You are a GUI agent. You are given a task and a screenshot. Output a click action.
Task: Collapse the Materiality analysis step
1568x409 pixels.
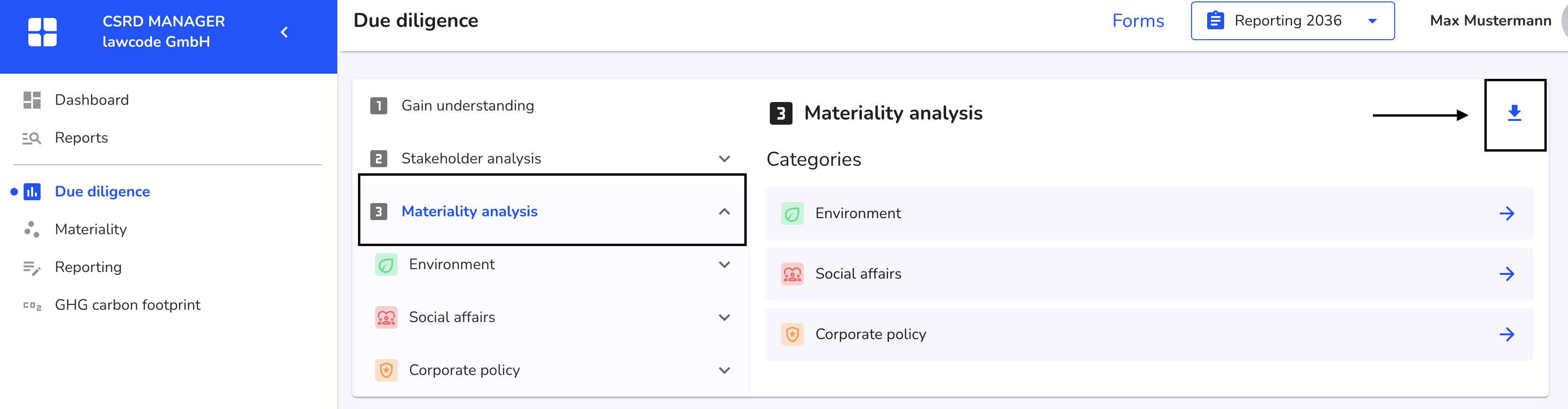pyautogui.click(x=724, y=212)
